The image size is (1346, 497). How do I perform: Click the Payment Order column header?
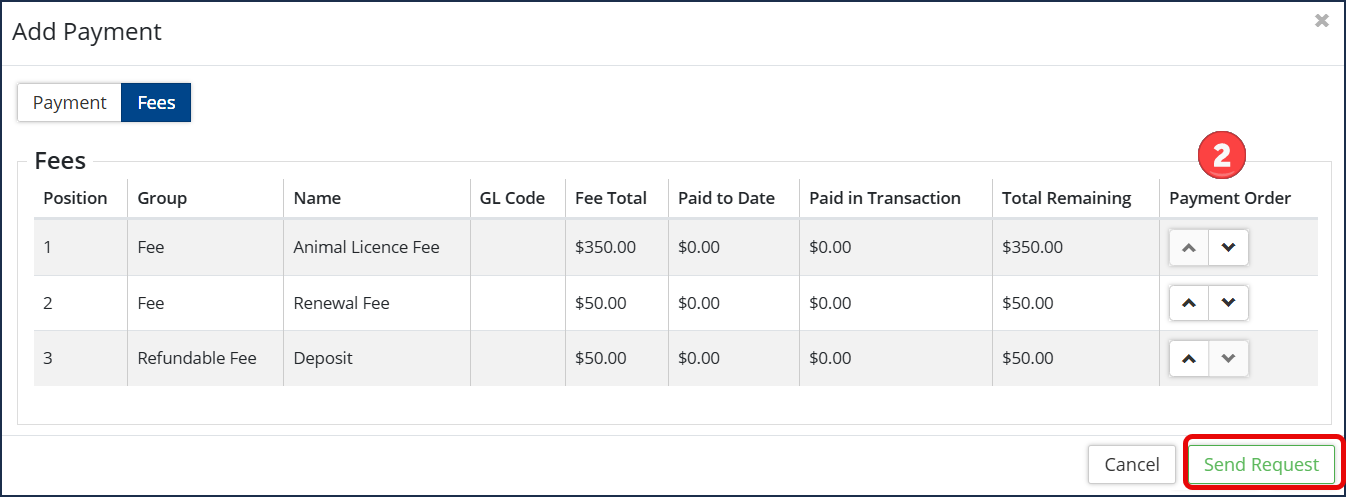coord(1230,198)
